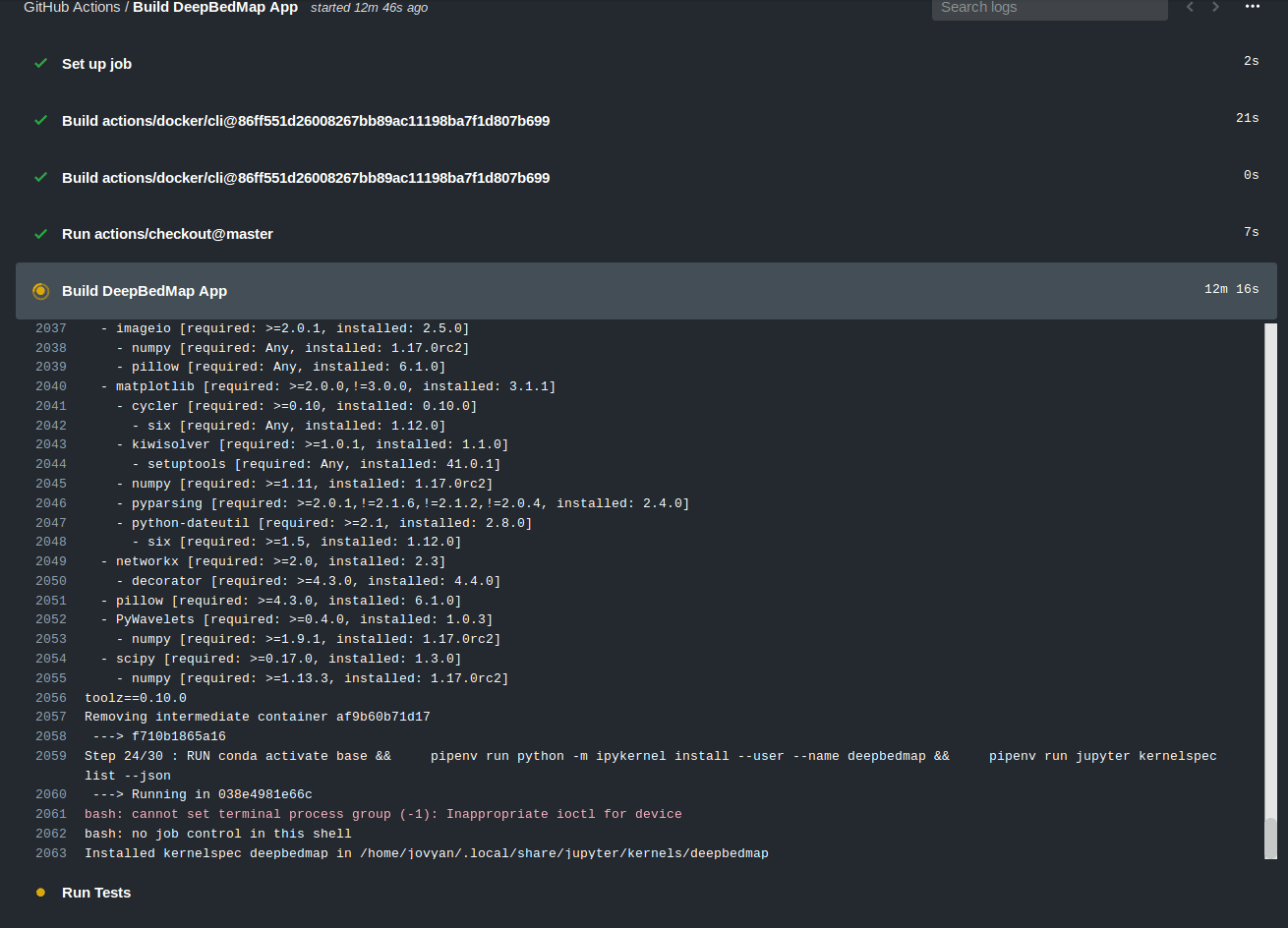Click the setuptools requirement log line

(x=317, y=464)
